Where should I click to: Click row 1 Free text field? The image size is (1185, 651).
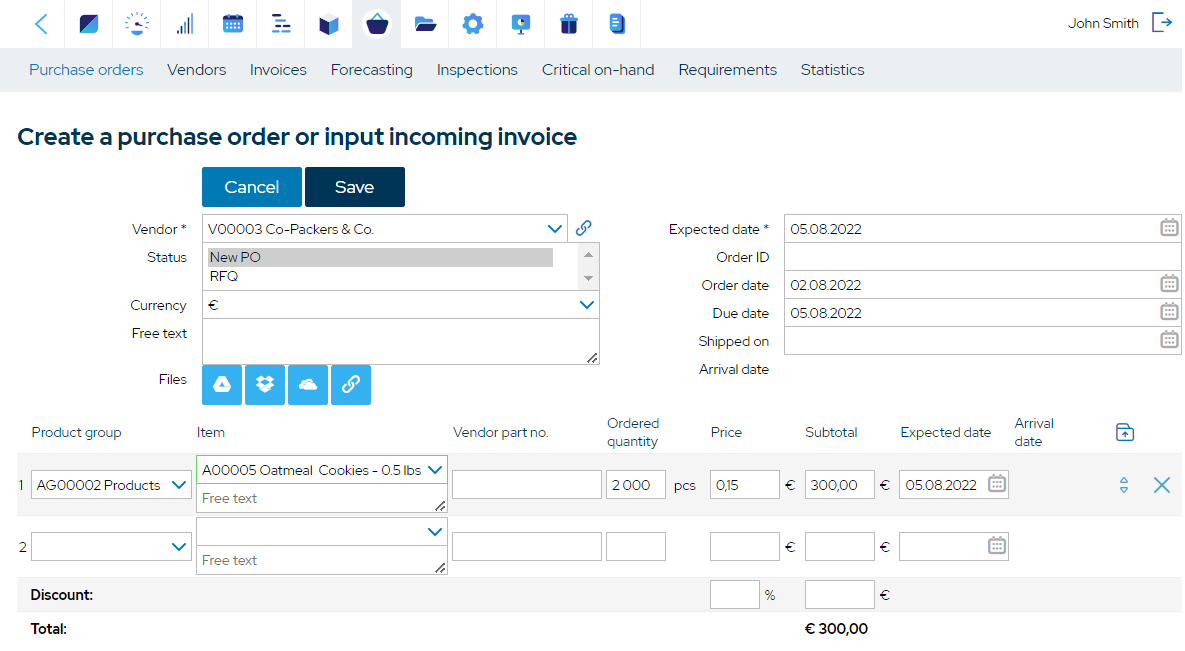(x=322, y=498)
